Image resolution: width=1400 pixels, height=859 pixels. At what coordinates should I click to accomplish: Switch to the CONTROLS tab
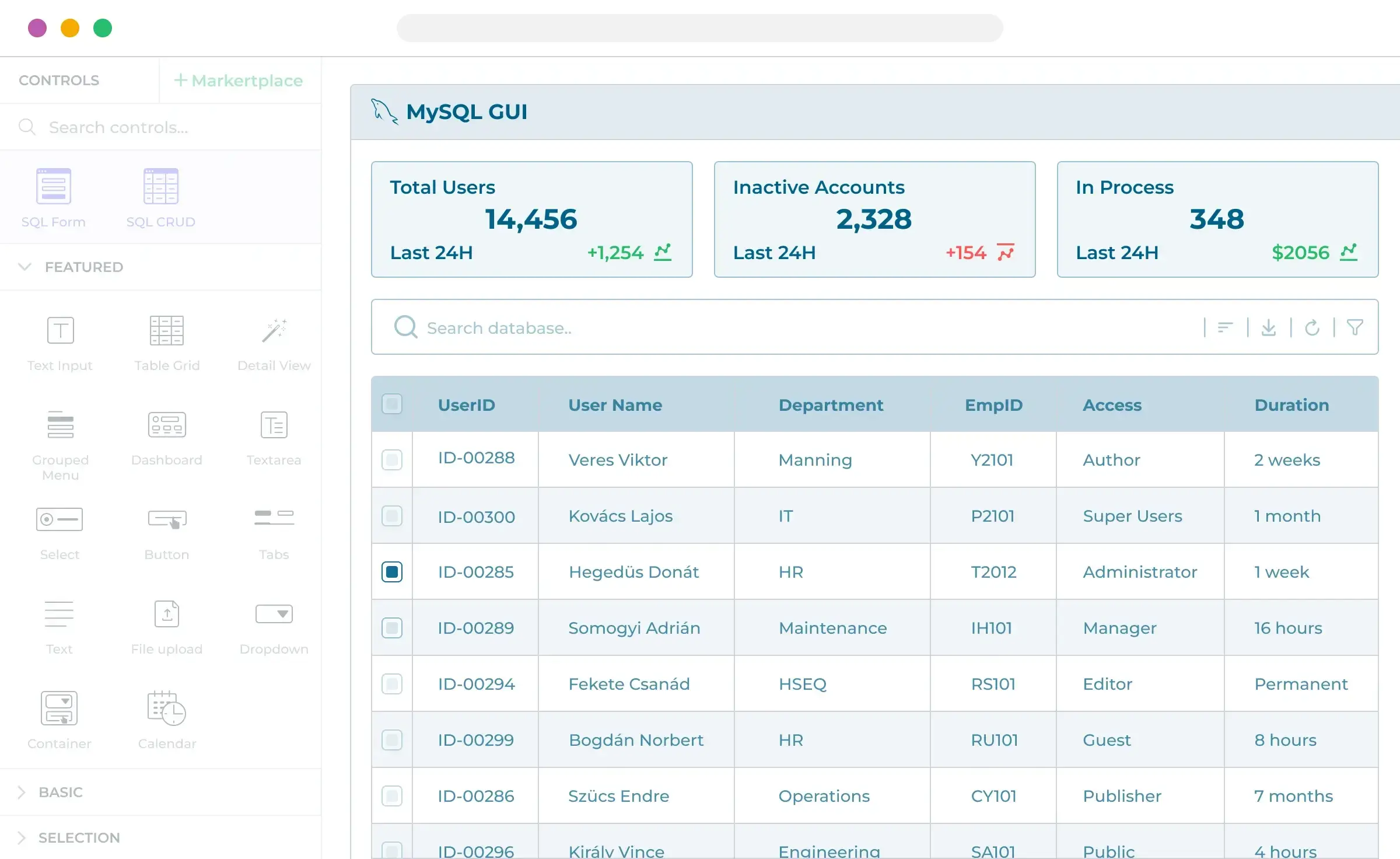tap(59, 80)
